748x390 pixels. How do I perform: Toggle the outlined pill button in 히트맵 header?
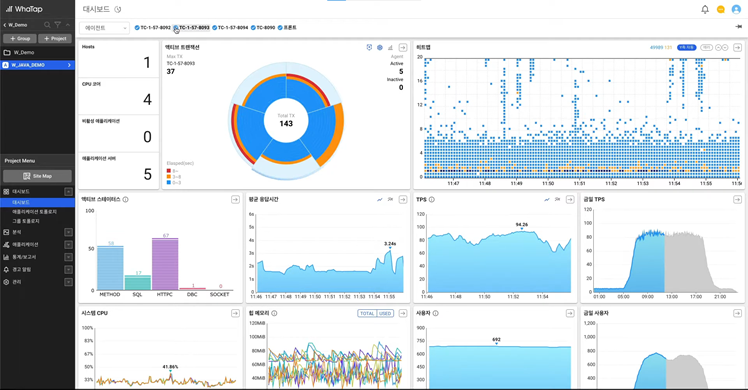pyautogui.click(x=706, y=48)
